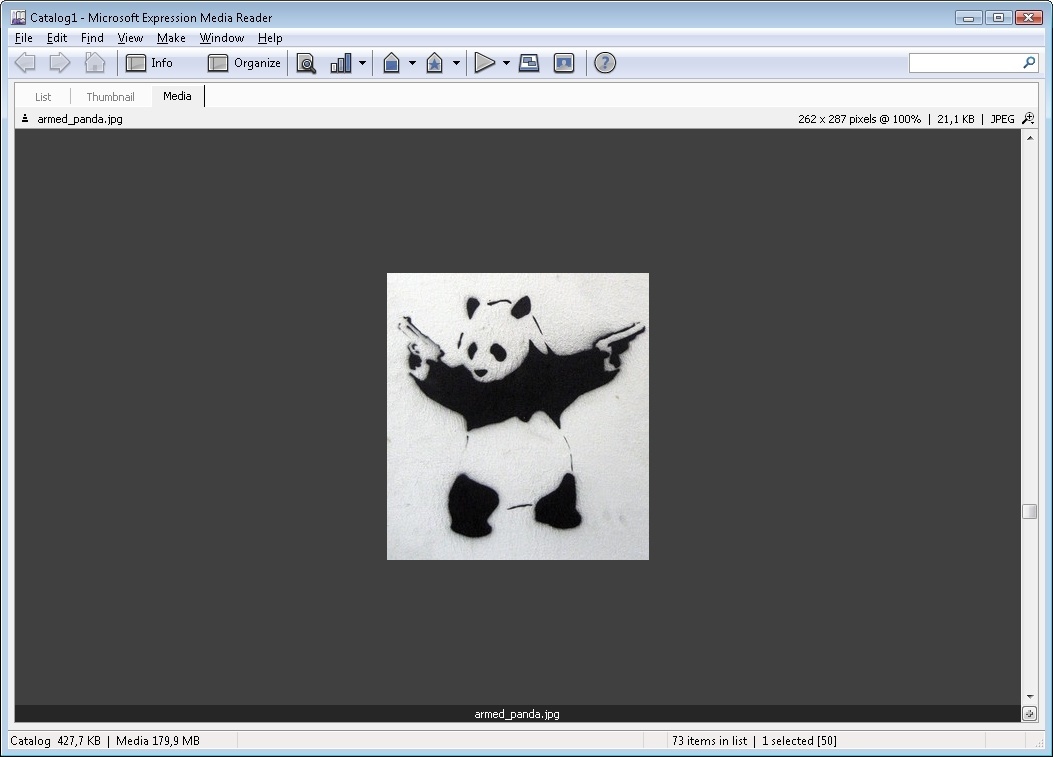This screenshot has height=757, width=1053.
Task: Click the Home icon in toolbar
Action: (95, 62)
